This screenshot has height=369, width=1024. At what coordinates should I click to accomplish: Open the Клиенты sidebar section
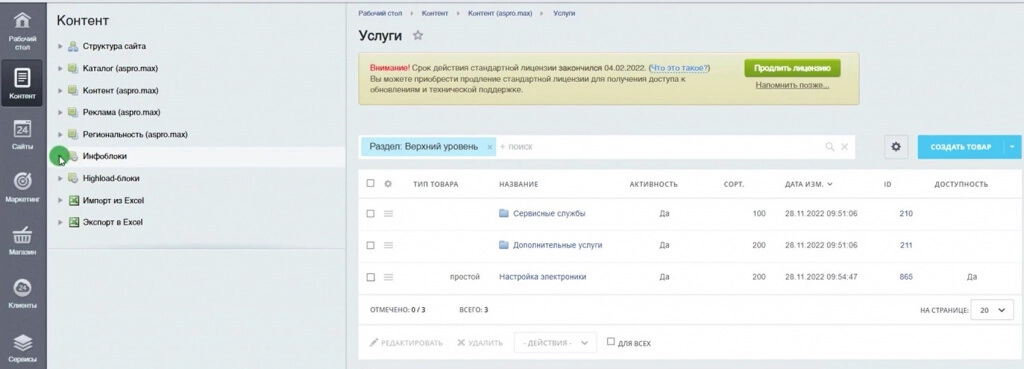coord(22,293)
